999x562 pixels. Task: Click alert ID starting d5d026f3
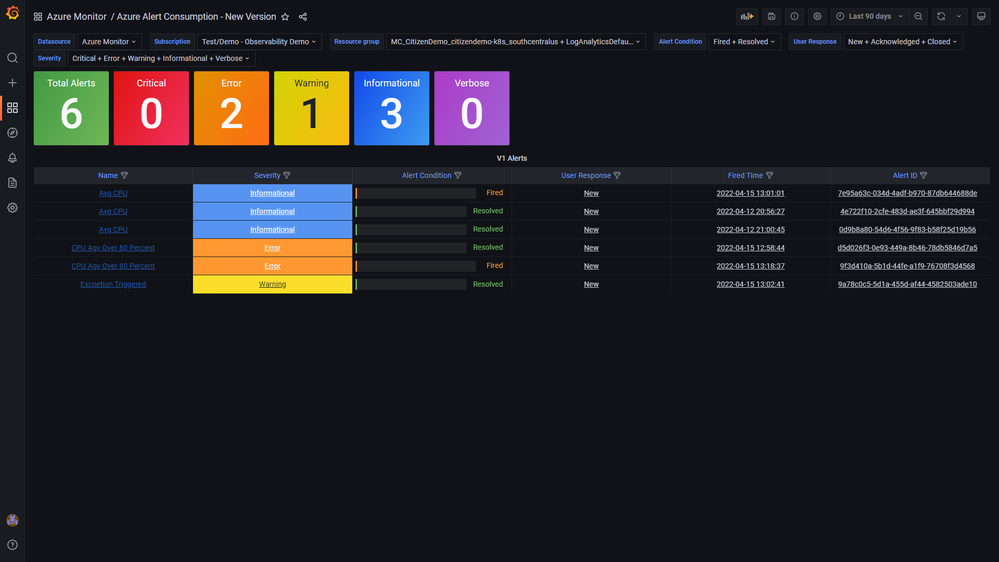coord(907,248)
